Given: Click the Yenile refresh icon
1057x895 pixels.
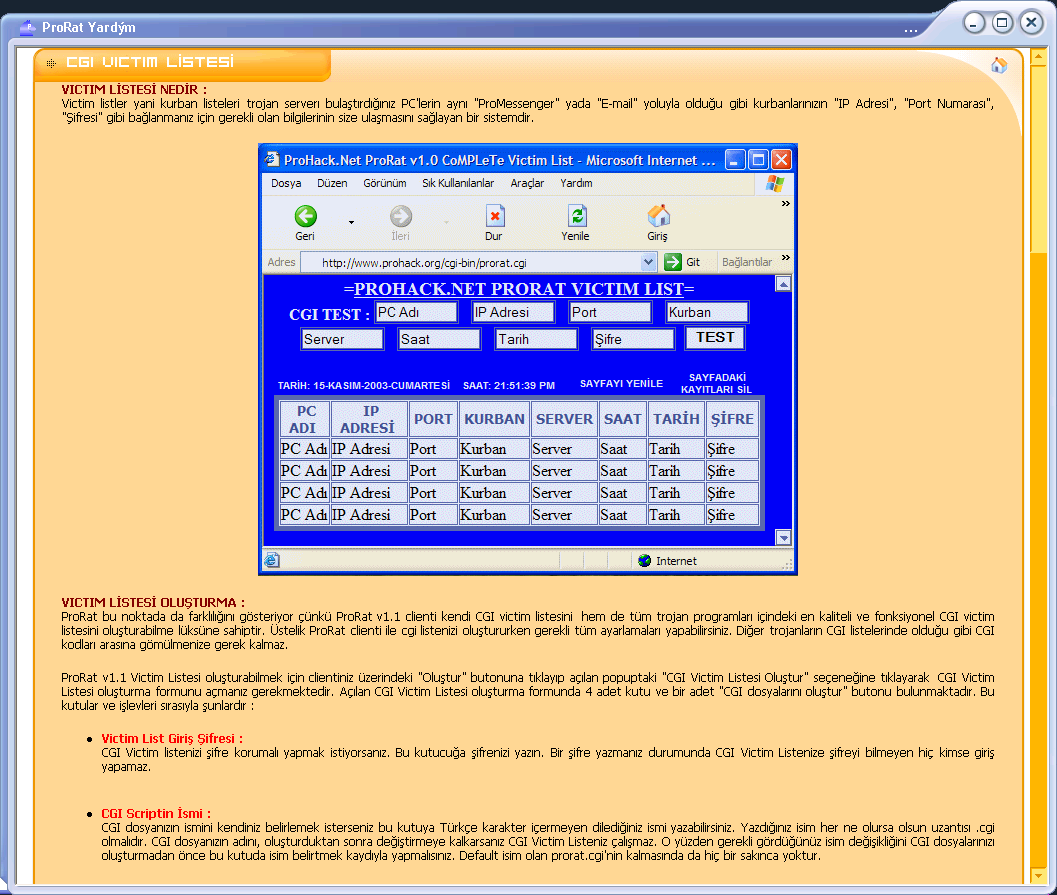Looking at the screenshot, I should click(x=576, y=216).
